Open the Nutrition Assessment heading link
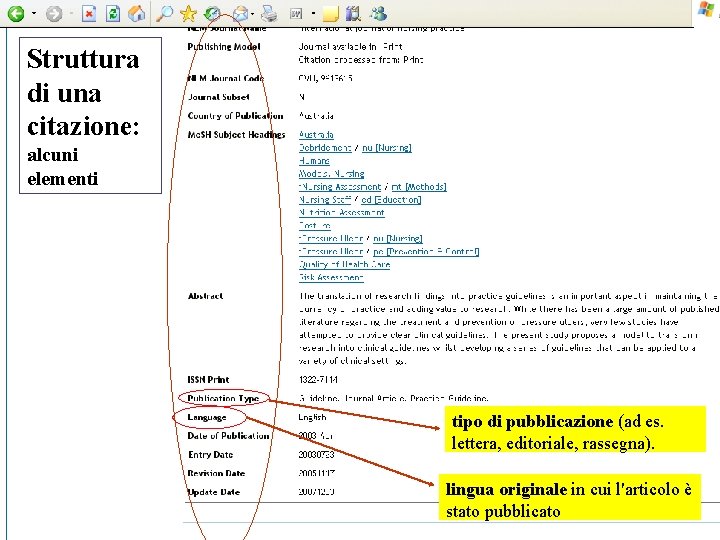 pyautogui.click(x=342, y=212)
